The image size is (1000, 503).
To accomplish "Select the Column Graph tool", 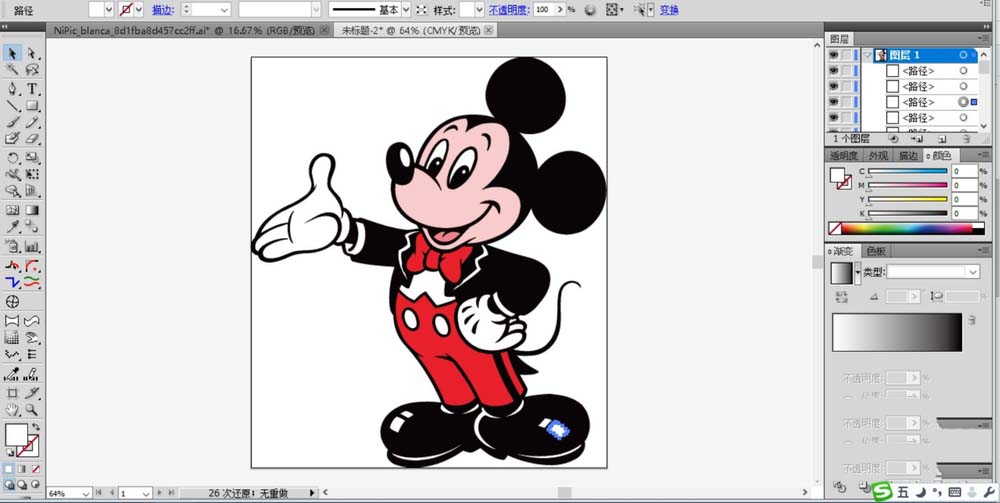I will coord(32,247).
